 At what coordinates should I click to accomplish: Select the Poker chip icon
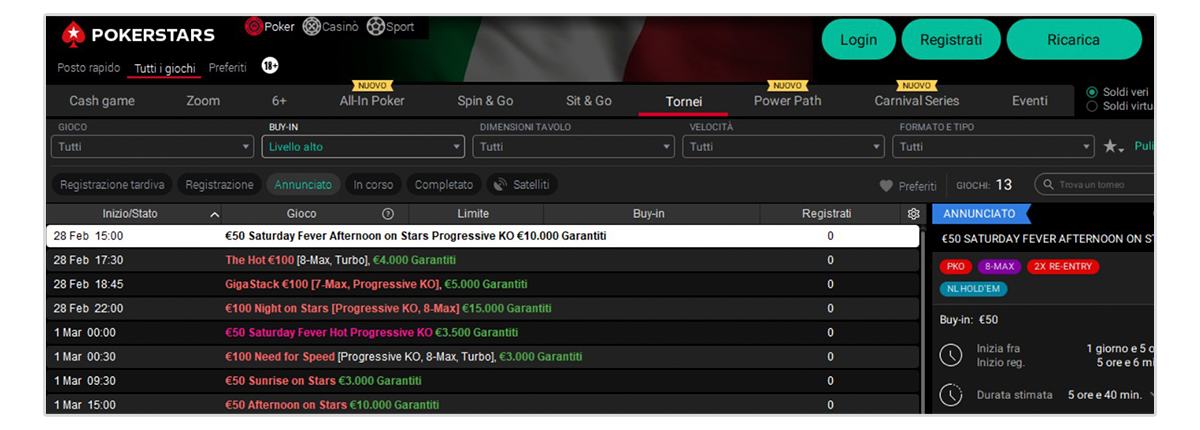coord(253,27)
